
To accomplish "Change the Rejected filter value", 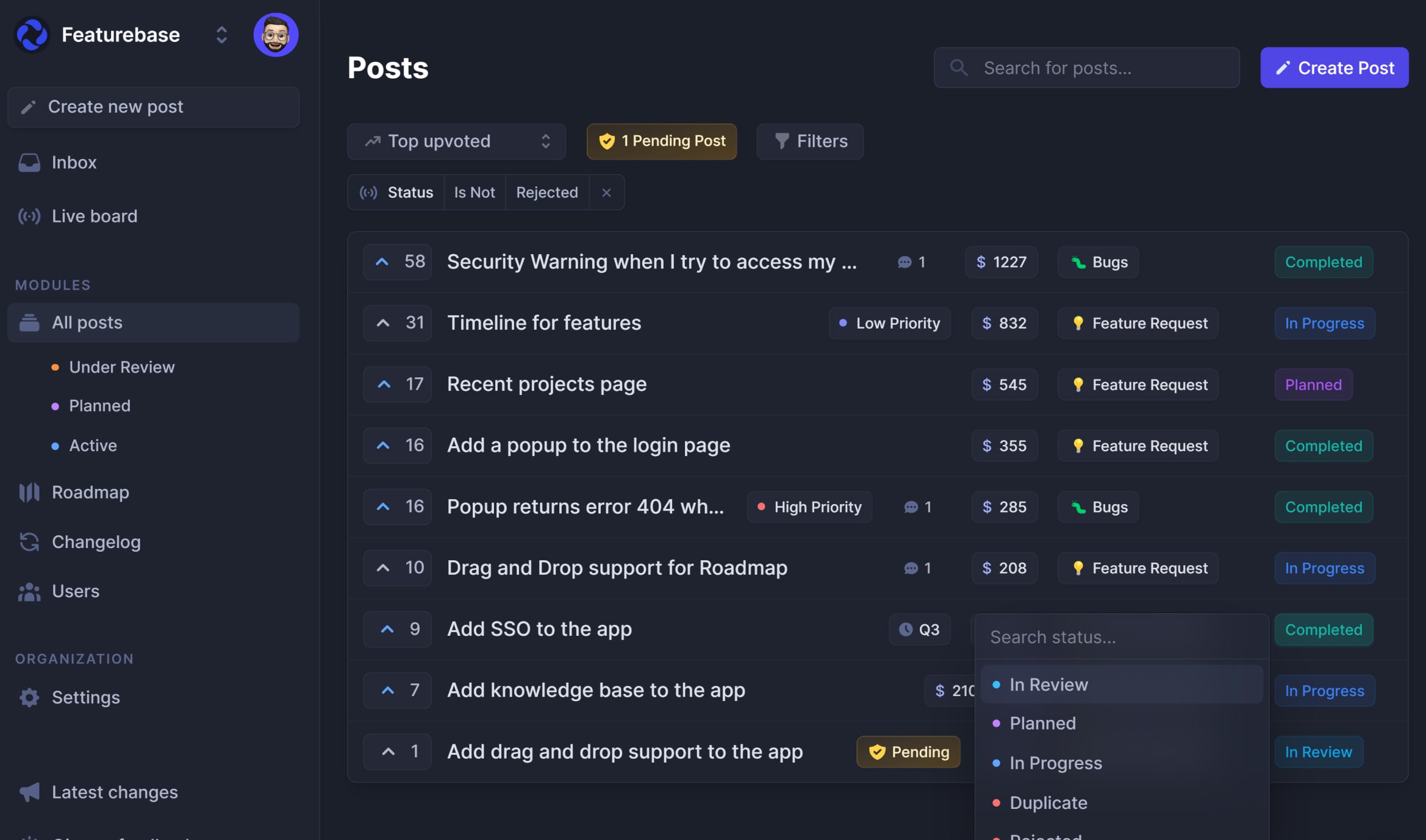I will (x=547, y=193).
